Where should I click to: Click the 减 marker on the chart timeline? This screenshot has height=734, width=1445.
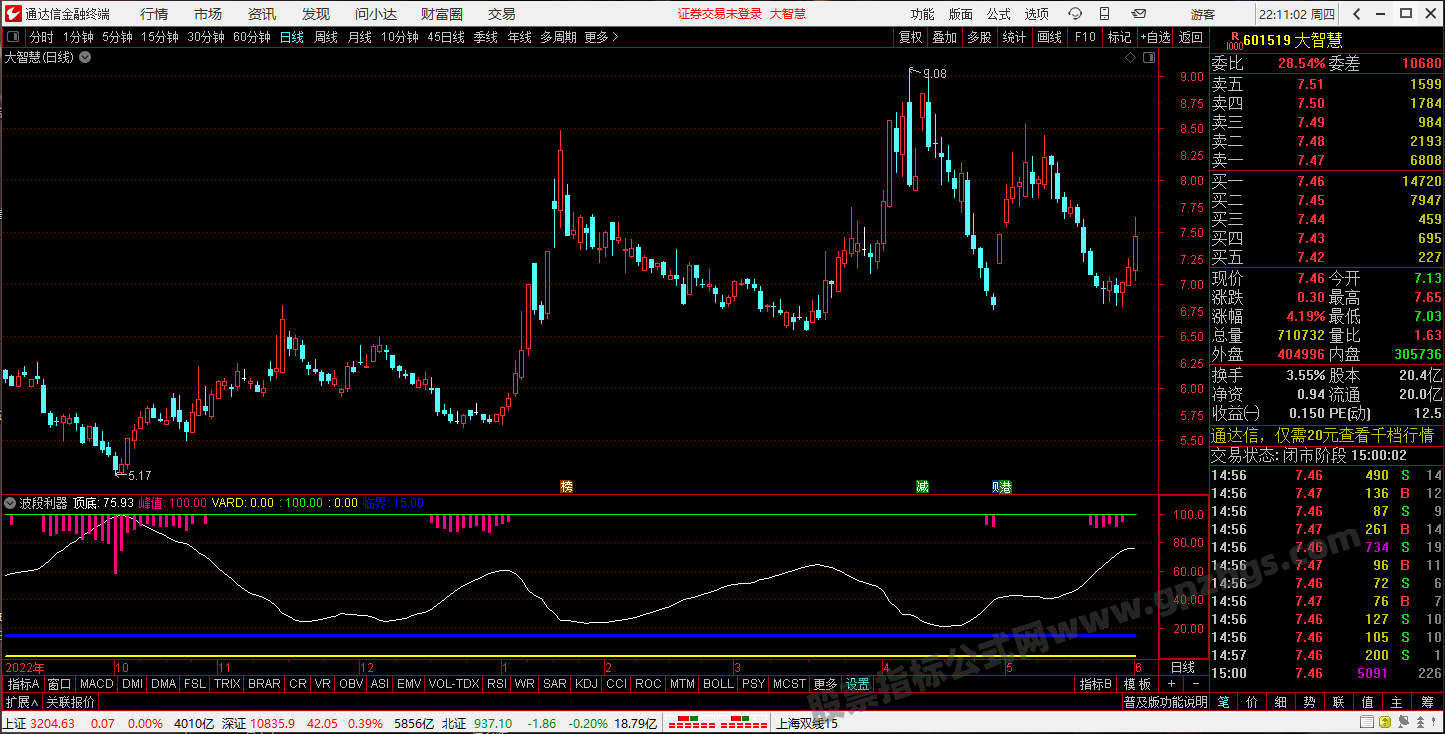(922, 487)
